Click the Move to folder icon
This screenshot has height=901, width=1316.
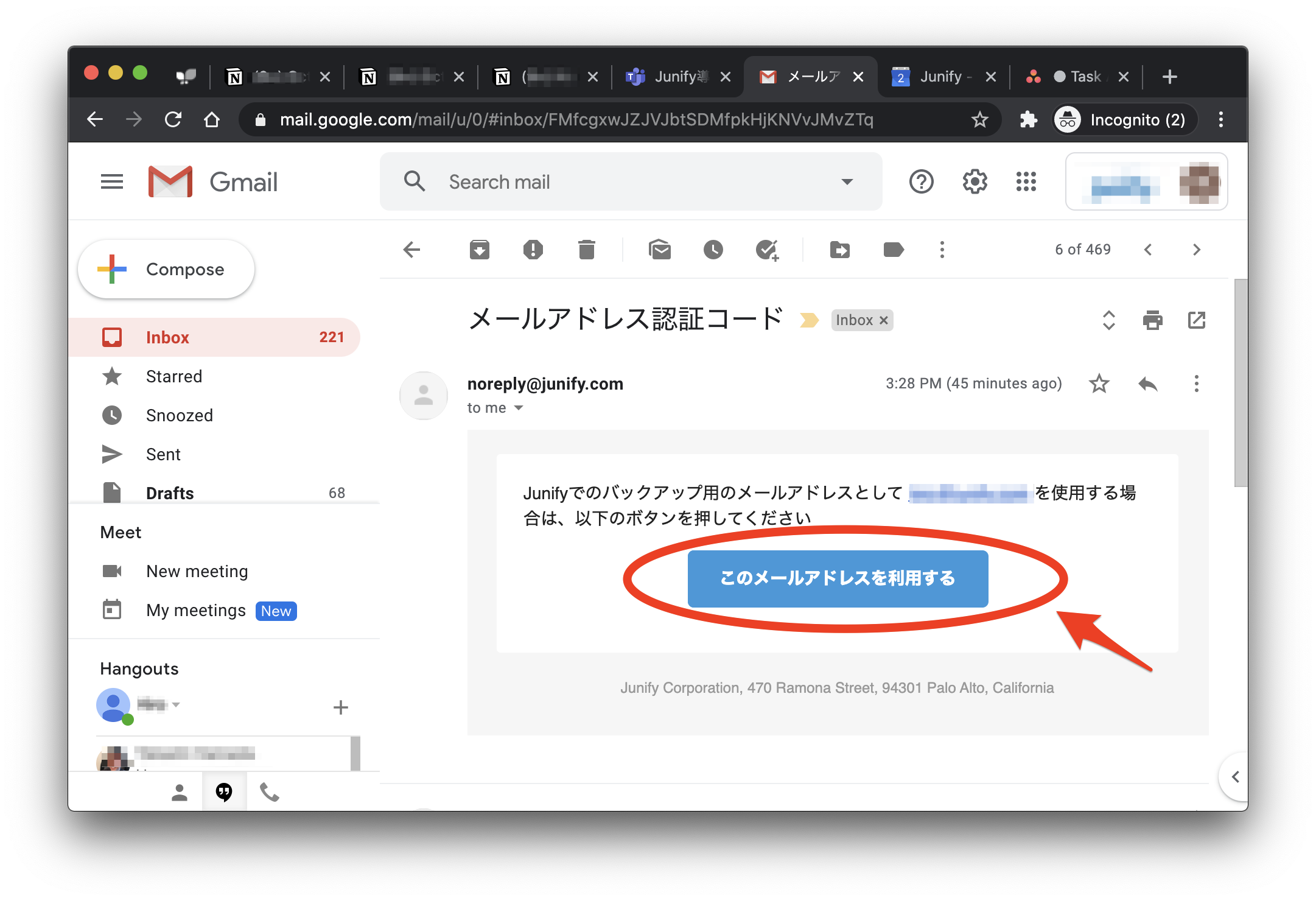click(839, 250)
